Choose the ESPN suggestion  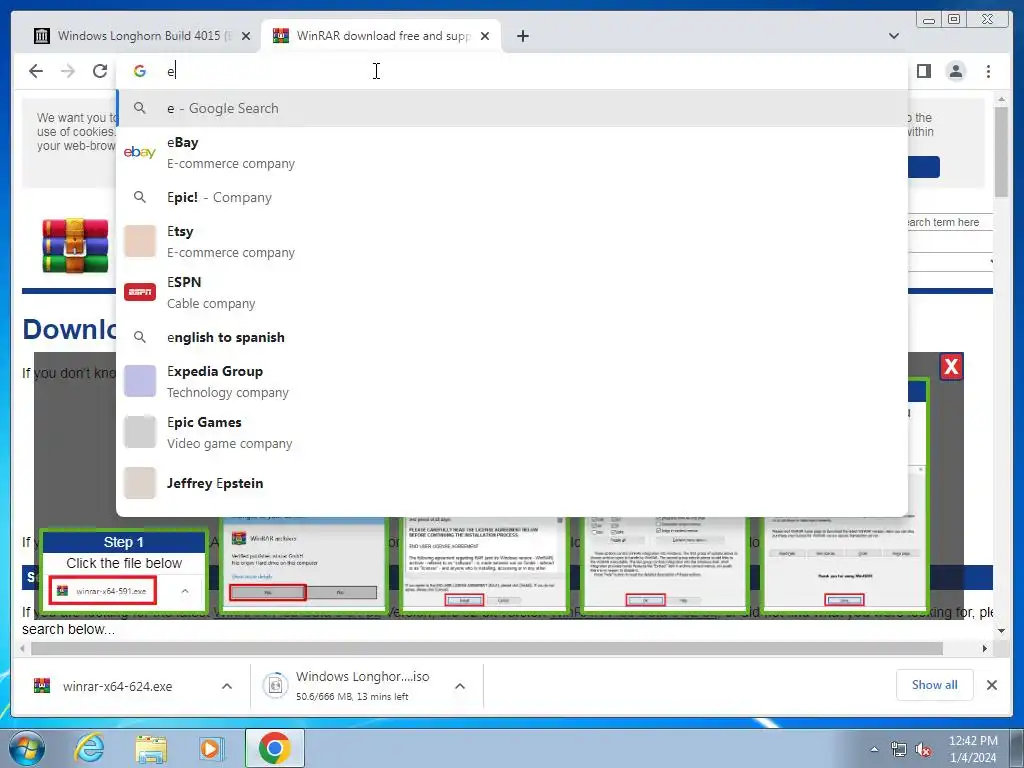(512, 293)
